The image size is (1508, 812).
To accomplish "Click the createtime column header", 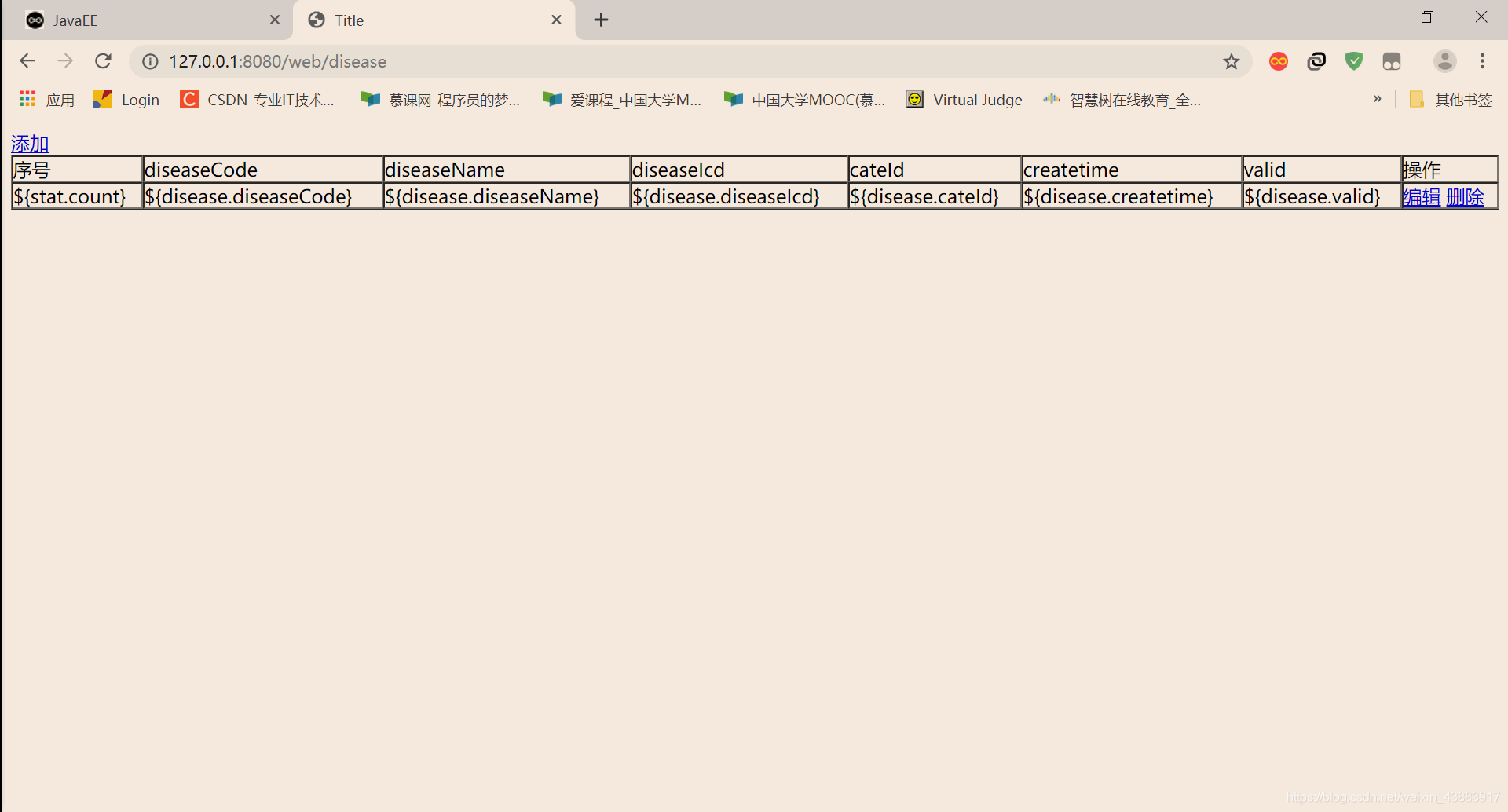I will [x=1132, y=170].
